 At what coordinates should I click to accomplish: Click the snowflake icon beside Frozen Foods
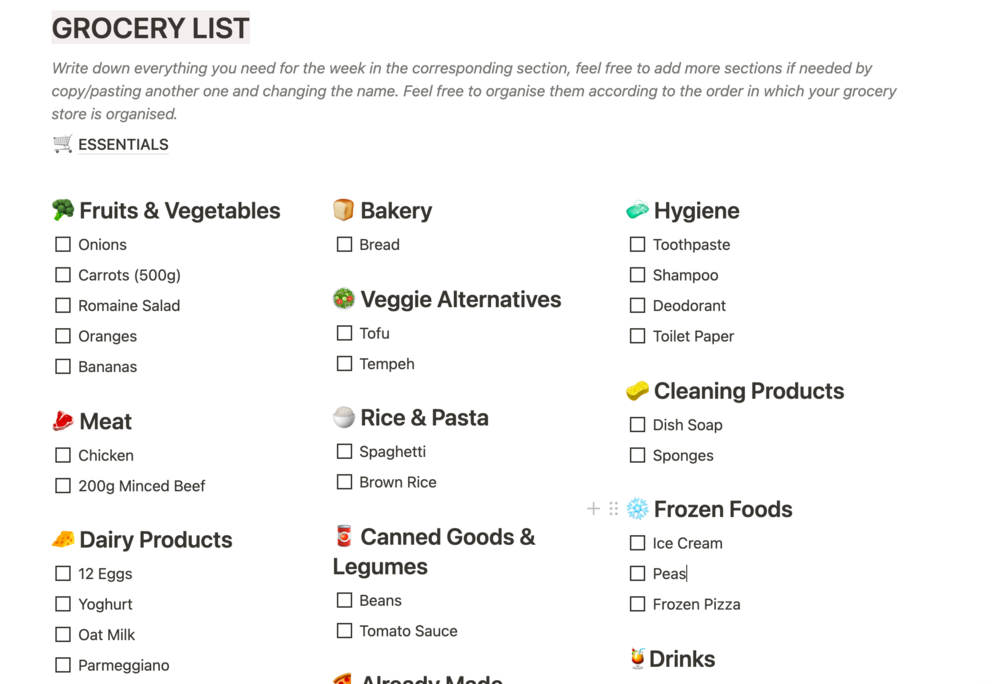[637, 509]
